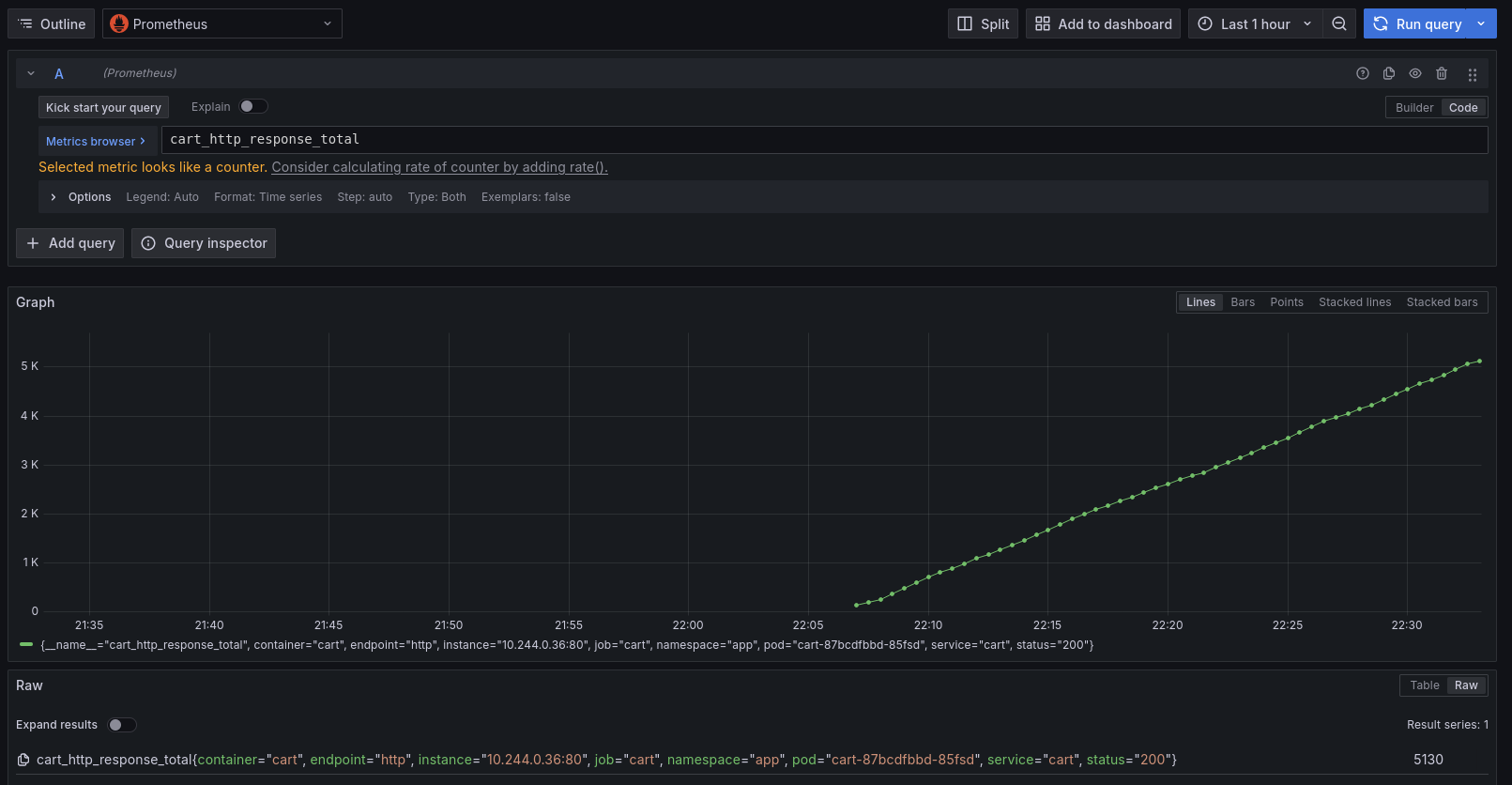Toggle the Explain switch
1512x785 pixels.
click(253, 106)
